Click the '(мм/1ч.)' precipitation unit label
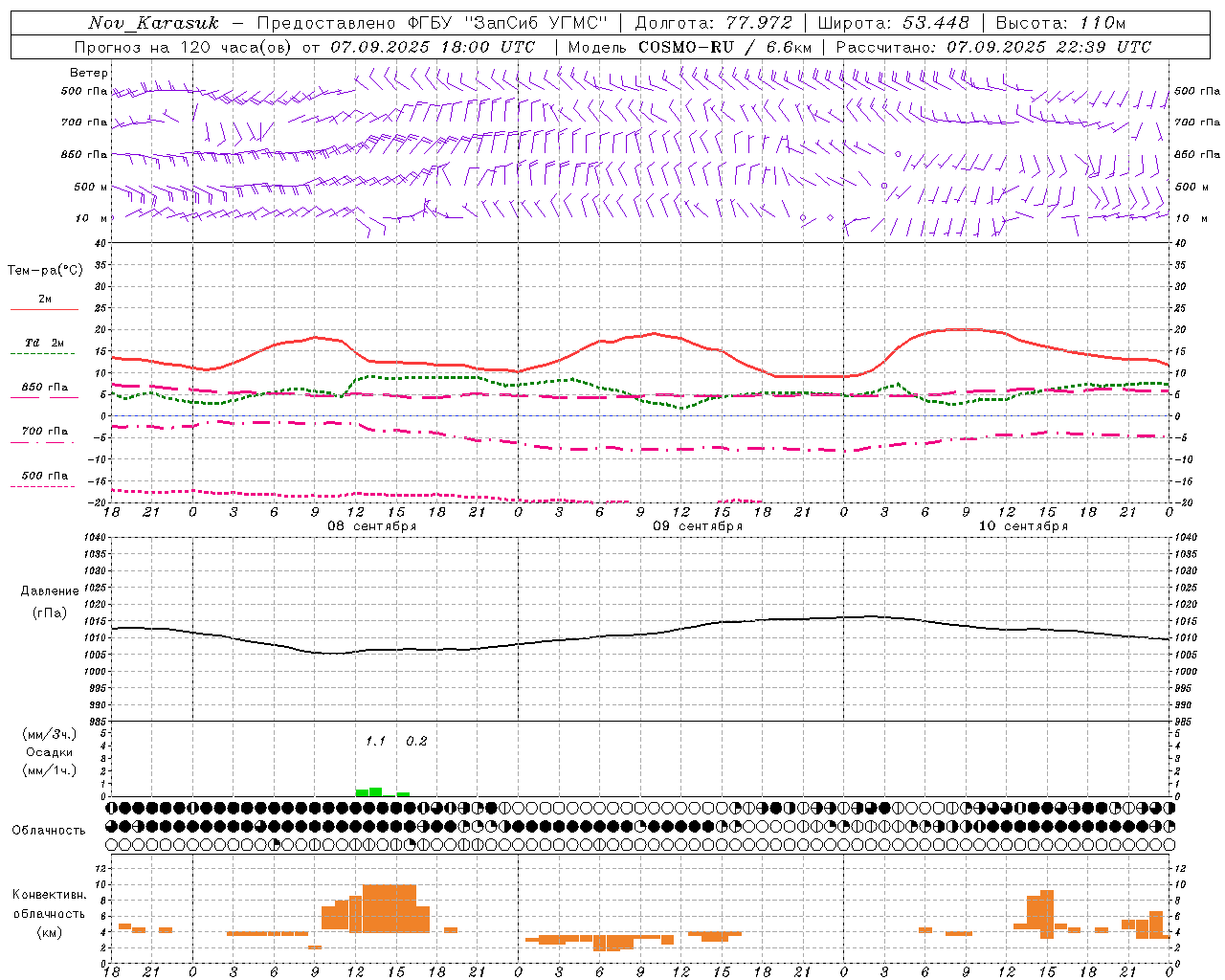This screenshot has height=980, width=1225. (50, 770)
